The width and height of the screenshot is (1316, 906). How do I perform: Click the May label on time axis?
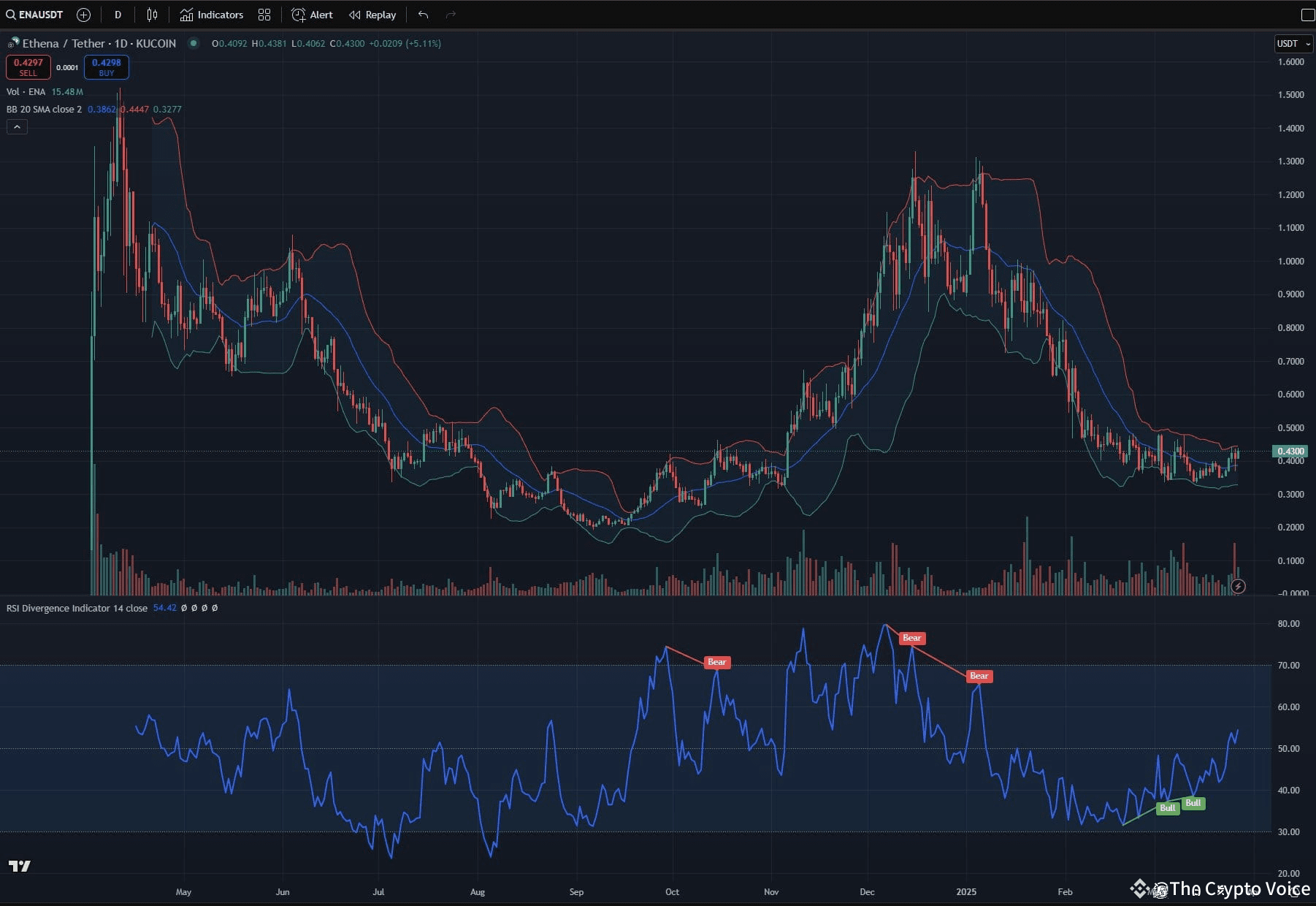click(183, 891)
